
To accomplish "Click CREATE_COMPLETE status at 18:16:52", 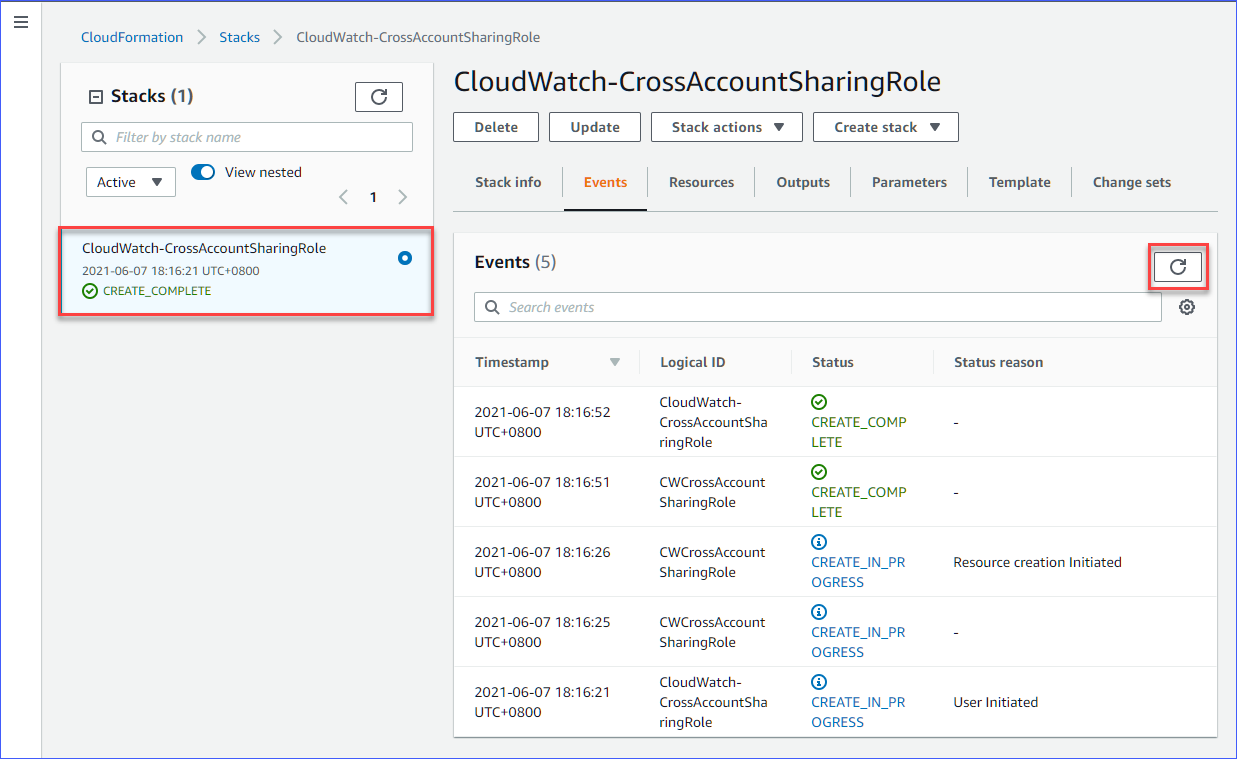I will click(x=859, y=432).
